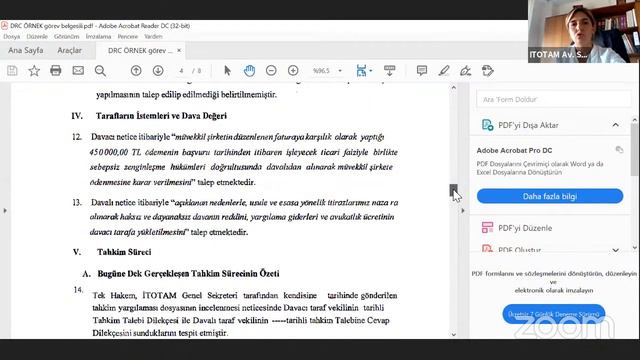The image size is (640, 360).
Task: Click Daha fazla bilgi button
Action: click(x=550, y=196)
